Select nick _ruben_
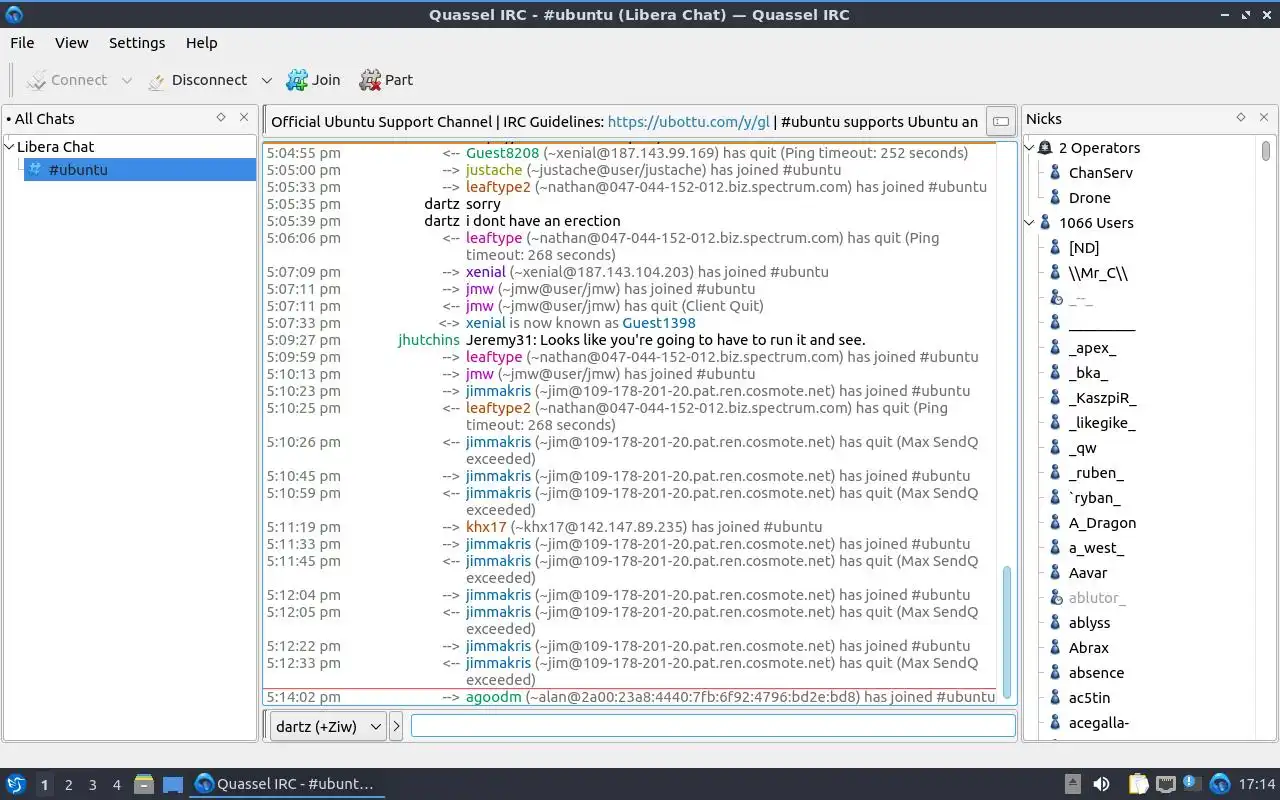The width and height of the screenshot is (1280, 800). coord(1096,473)
